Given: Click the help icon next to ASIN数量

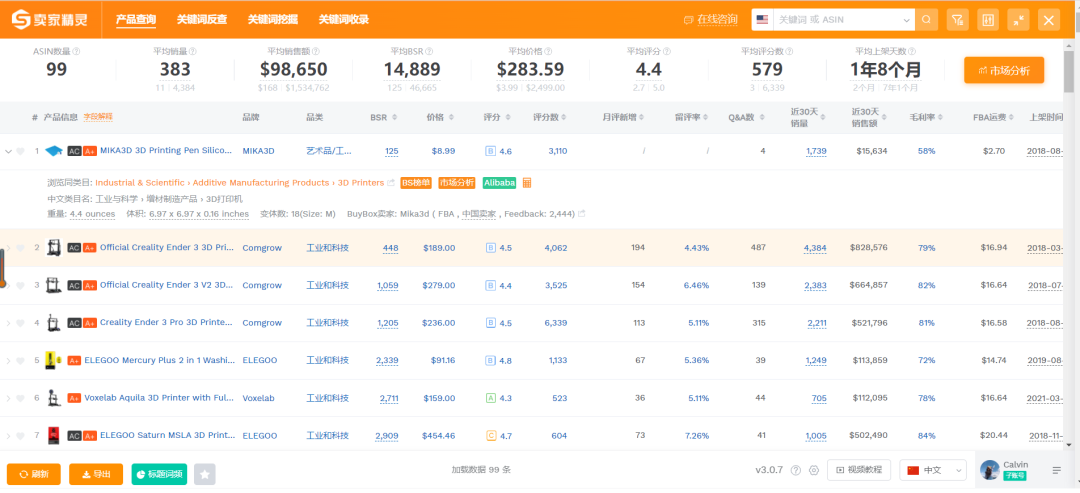Looking at the screenshot, I should [76, 52].
